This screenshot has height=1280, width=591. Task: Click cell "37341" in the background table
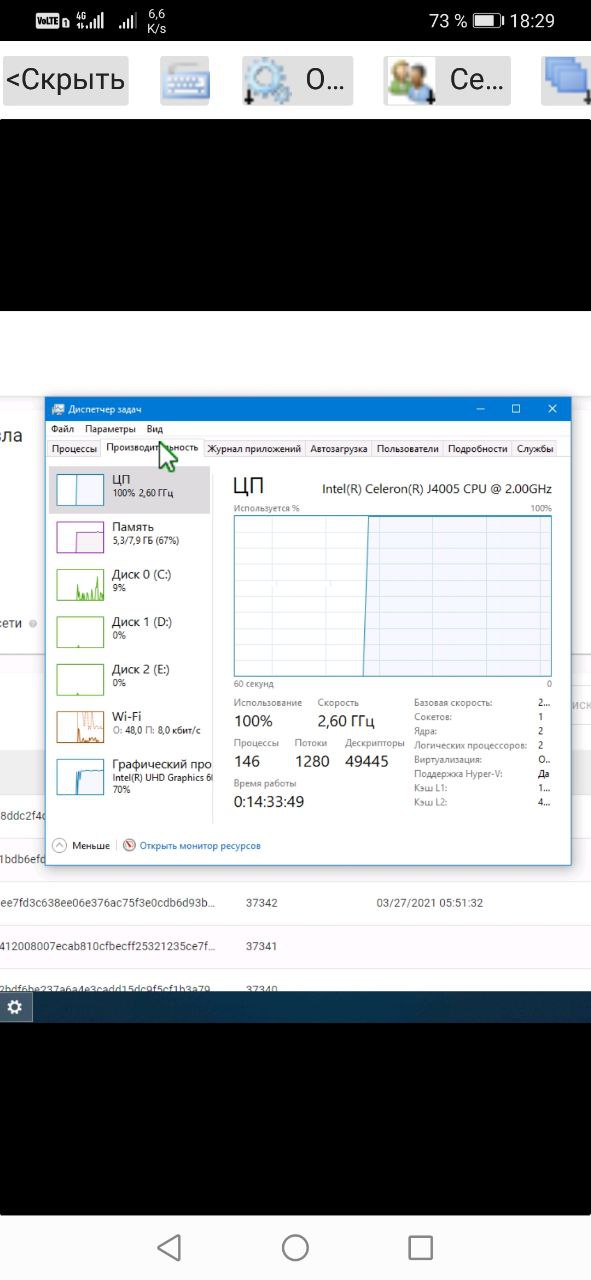click(262, 946)
